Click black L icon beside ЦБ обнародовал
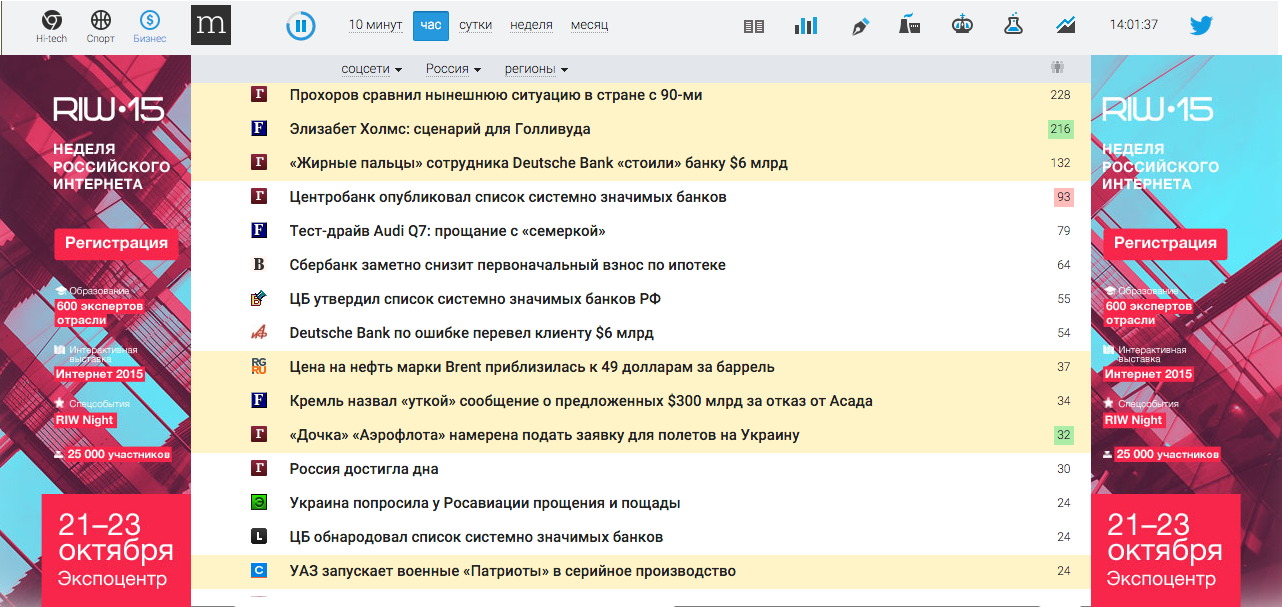The width and height of the screenshot is (1282, 607). click(259, 537)
